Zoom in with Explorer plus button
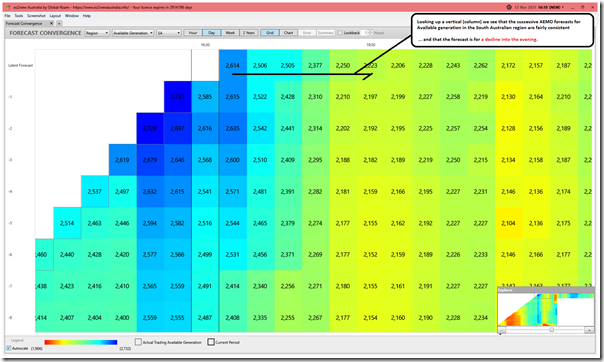 (589, 330)
